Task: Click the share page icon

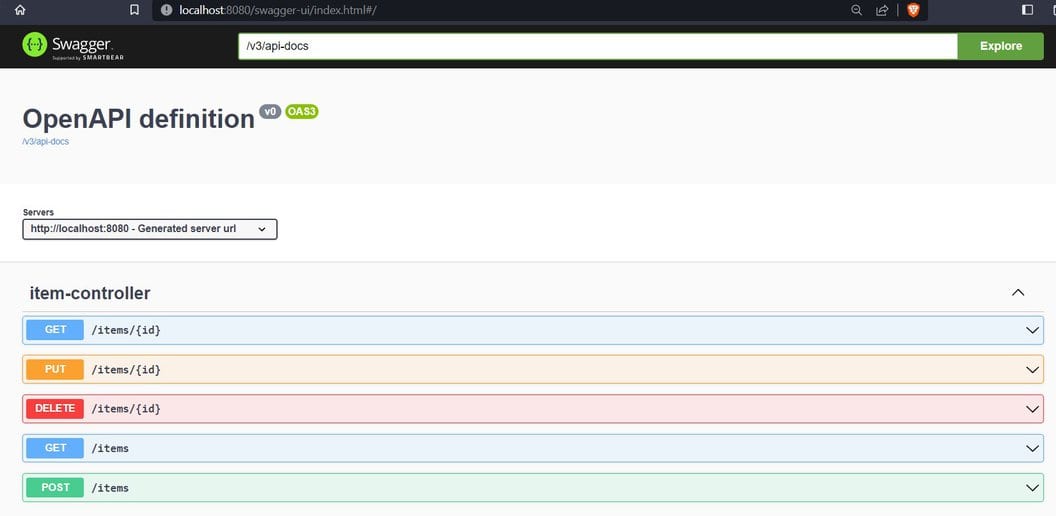Action: 882,10
